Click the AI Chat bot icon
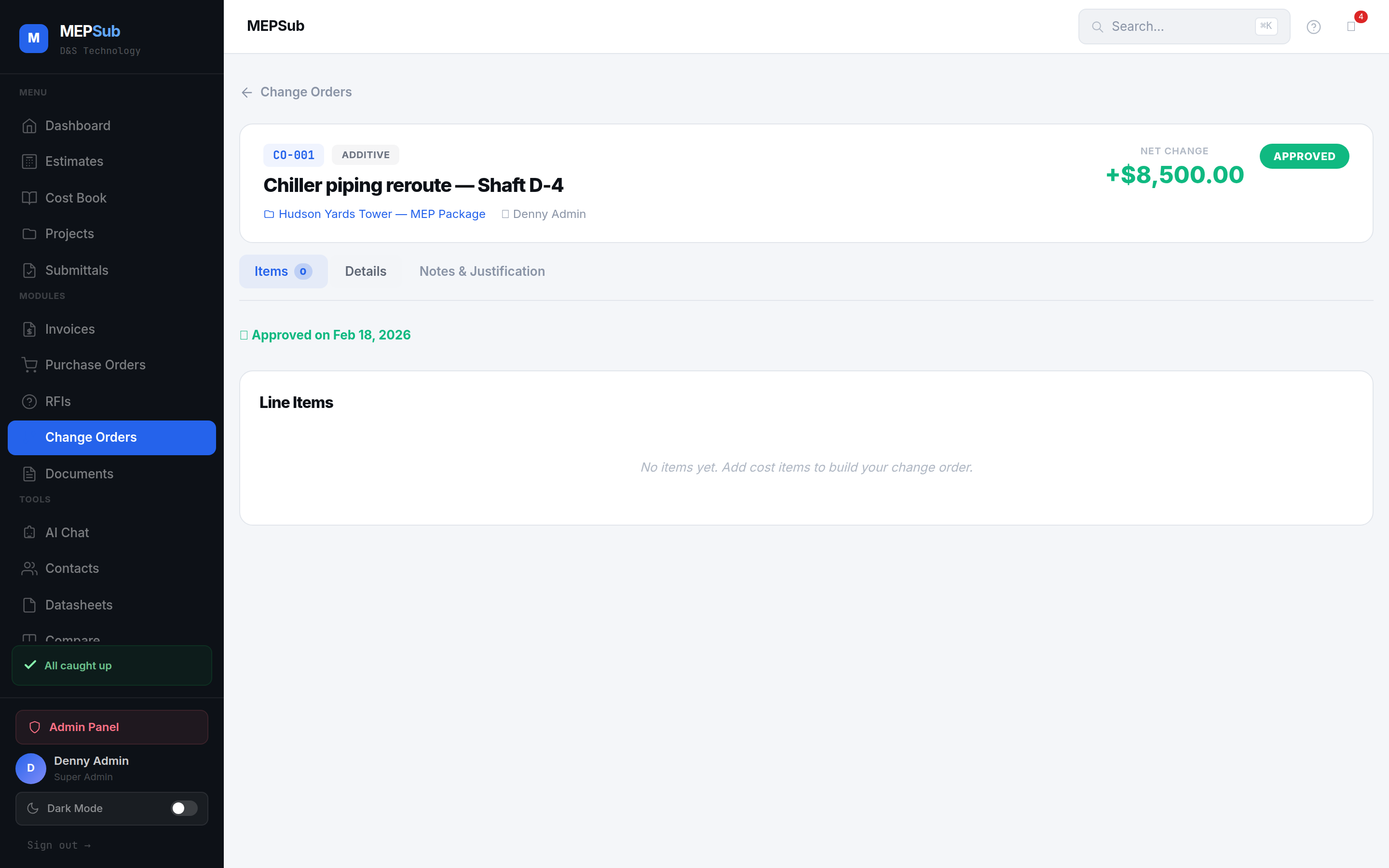The image size is (1389, 868). (x=29, y=533)
